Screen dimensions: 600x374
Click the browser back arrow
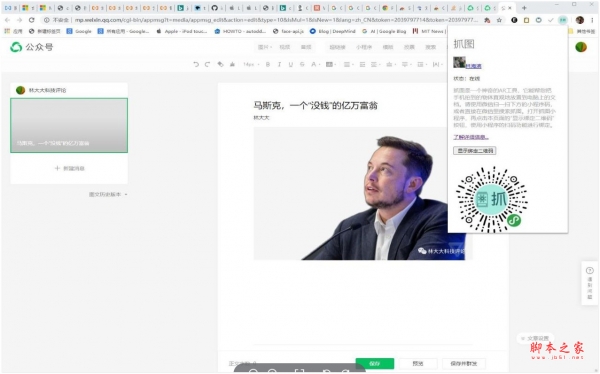tap(7, 20)
